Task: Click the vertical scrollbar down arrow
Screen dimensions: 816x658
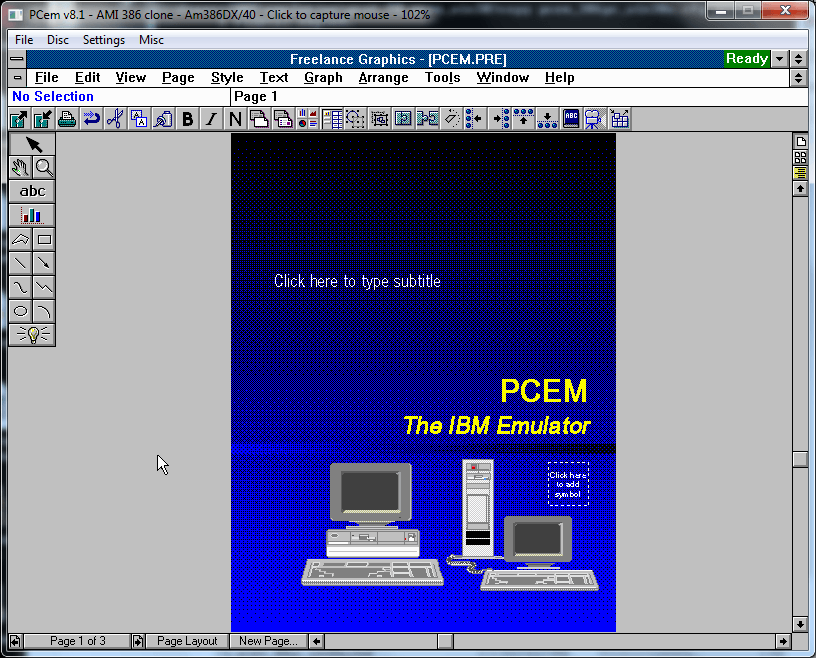Action: click(x=800, y=624)
